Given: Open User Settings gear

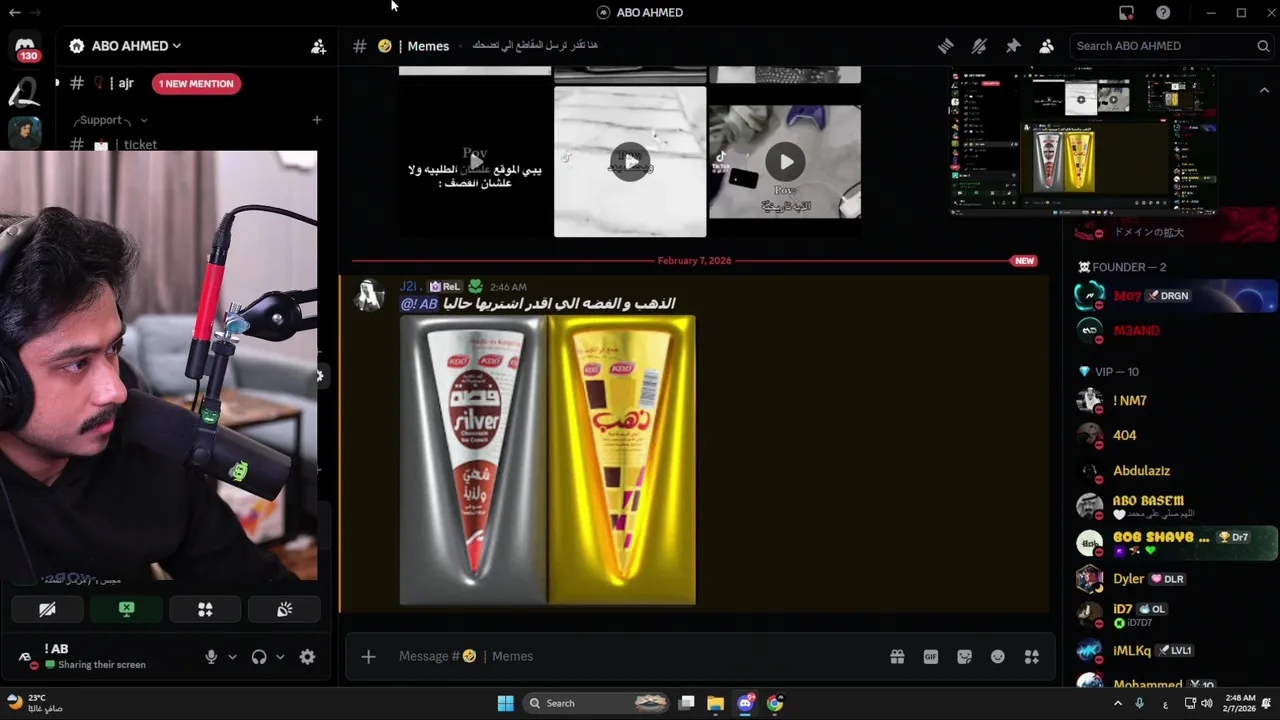Looking at the screenshot, I should 307,657.
